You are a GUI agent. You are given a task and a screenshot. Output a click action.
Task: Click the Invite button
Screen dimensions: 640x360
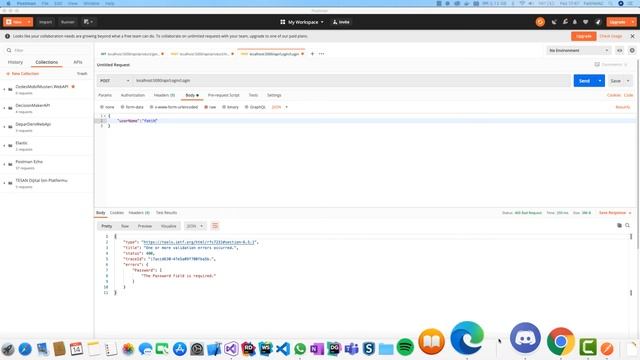[x=341, y=22]
